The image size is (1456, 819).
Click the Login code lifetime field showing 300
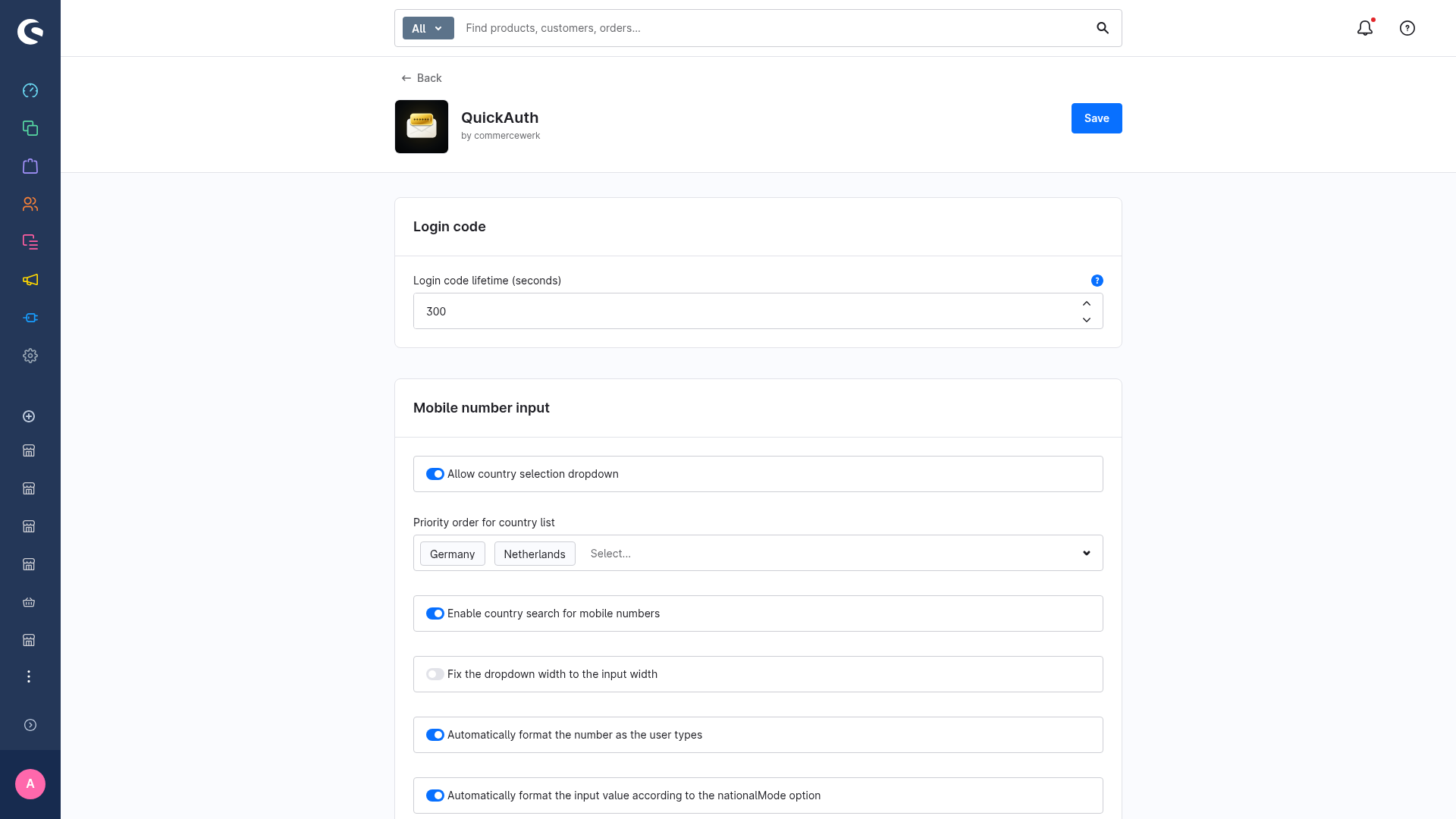(758, 311)
